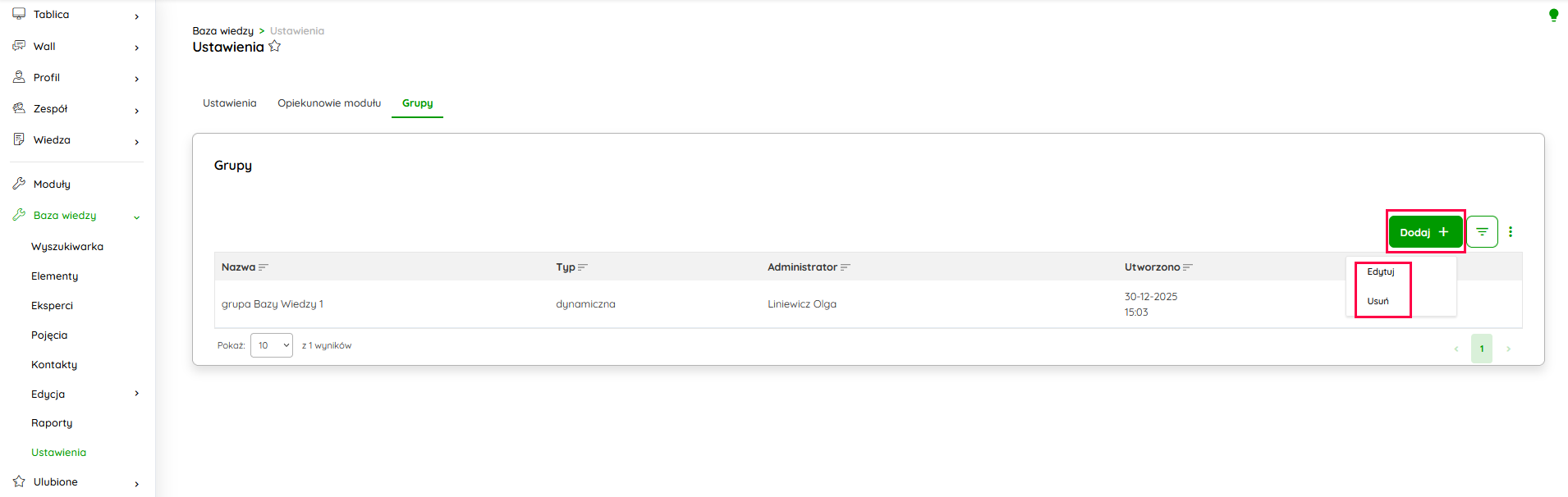This screenshot has width=1568, height=497.
Task: Expand the Edycja submenu
Action: pos(136,394)
